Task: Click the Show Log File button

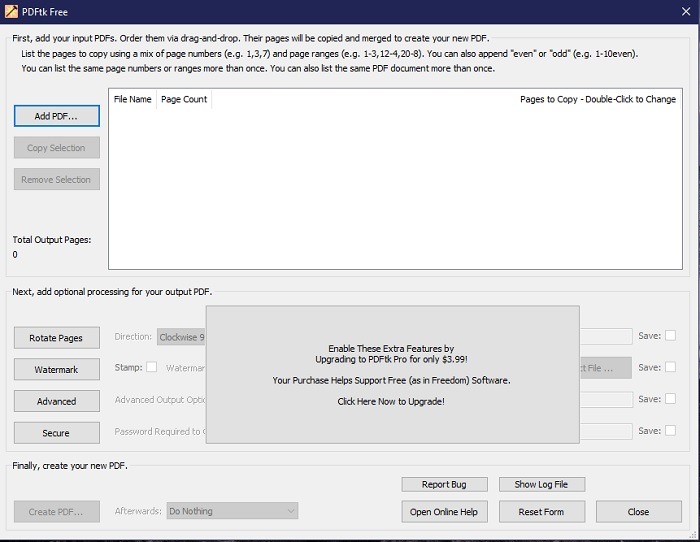Action: click(542, 484)
